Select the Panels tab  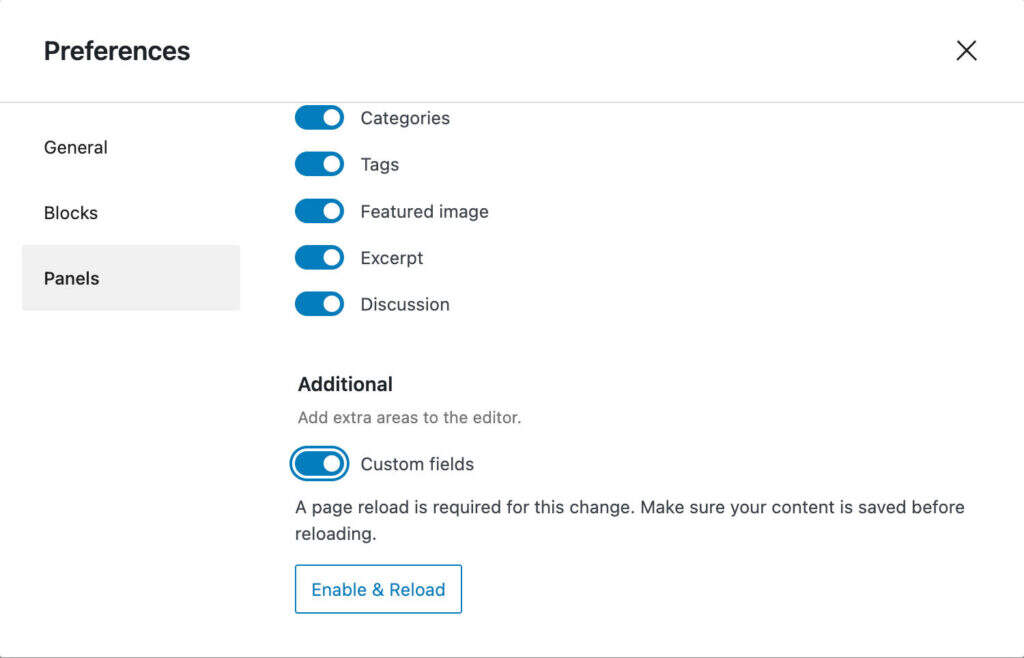tap(72, 278)
